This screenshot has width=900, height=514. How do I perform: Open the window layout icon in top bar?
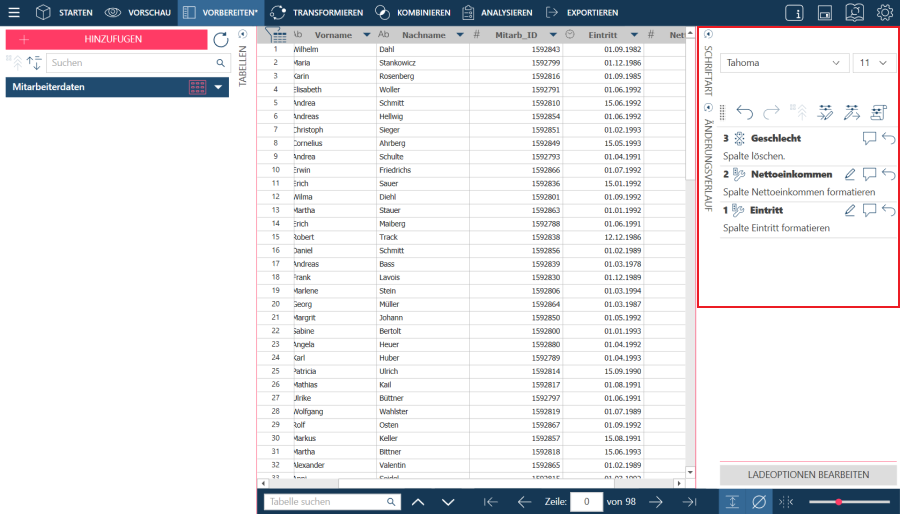click(825, 13)
